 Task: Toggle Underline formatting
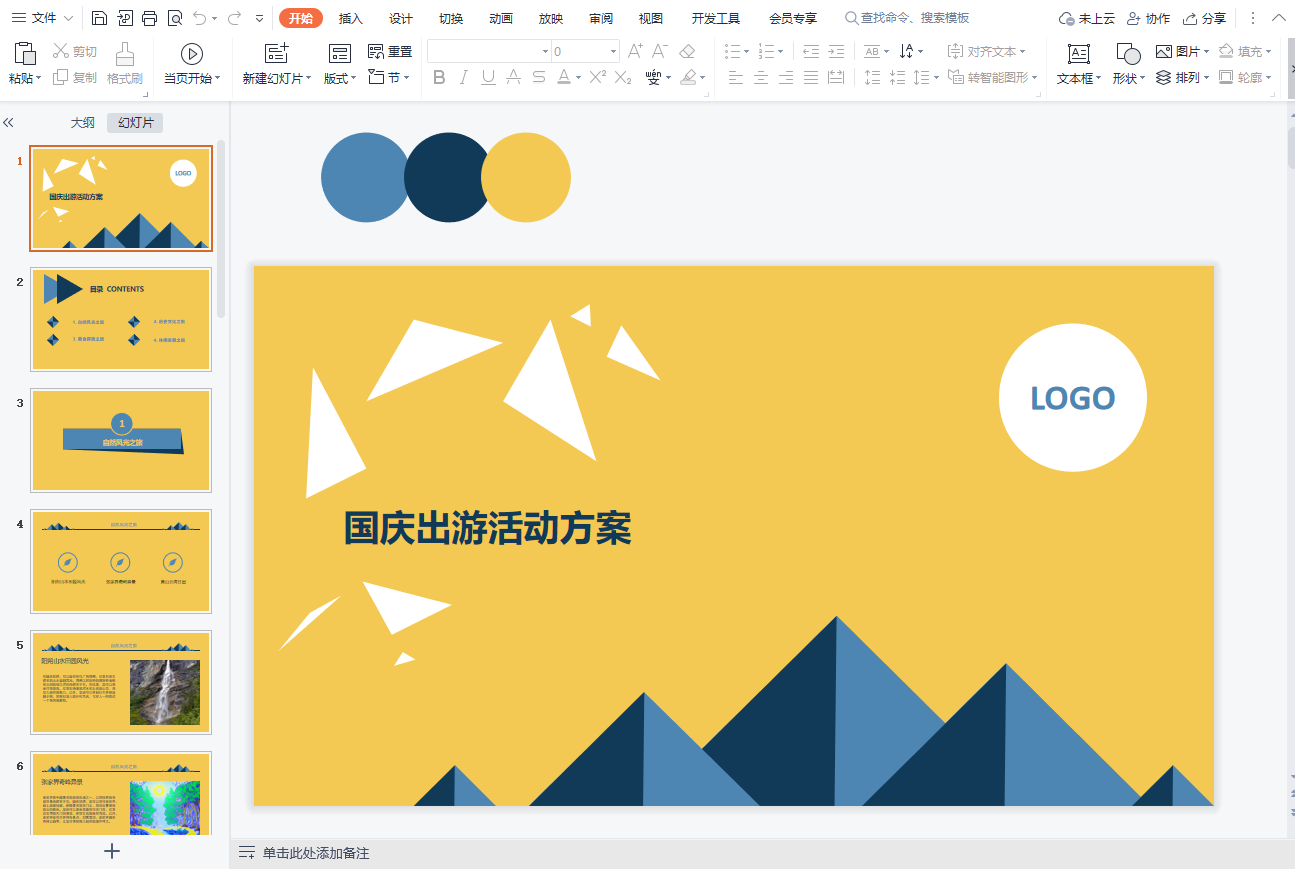488,77
